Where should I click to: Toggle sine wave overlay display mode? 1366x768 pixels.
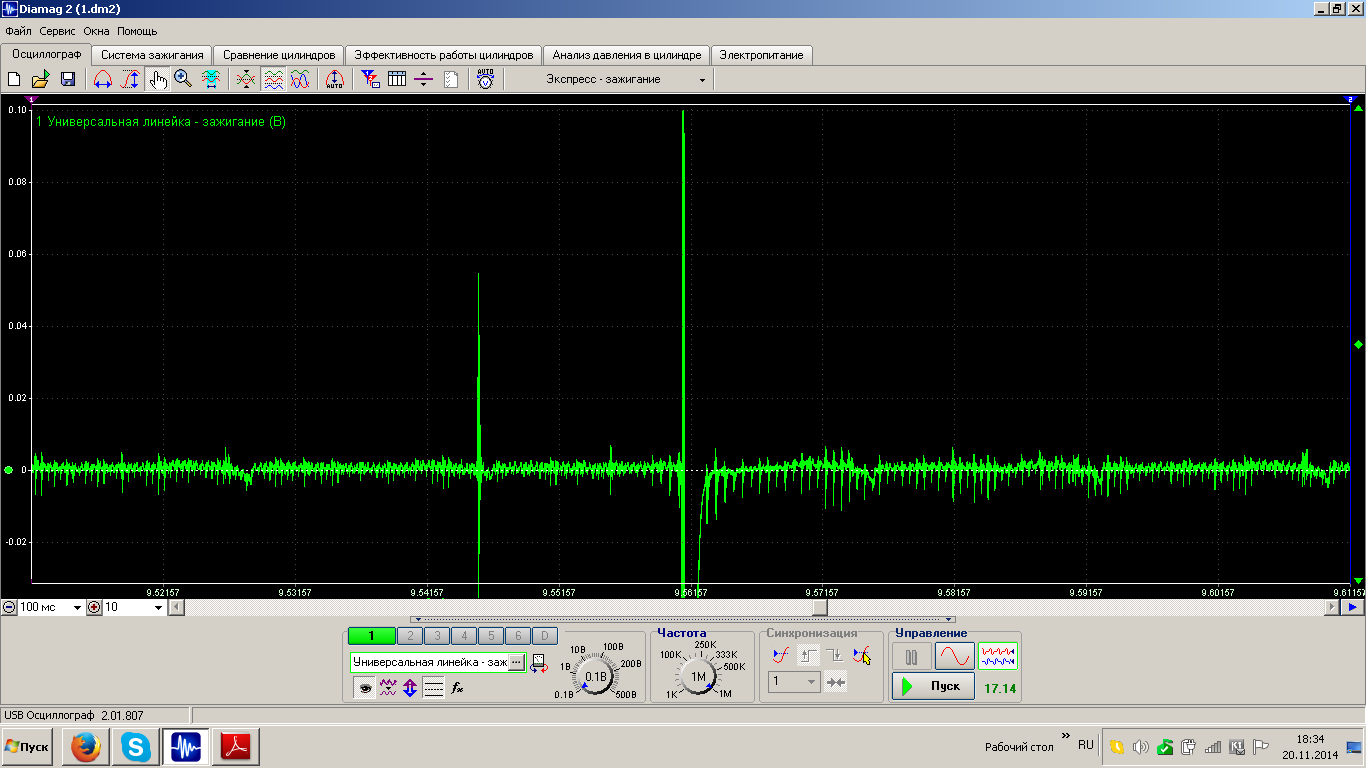pyautogui.click(x=300, y=79)
